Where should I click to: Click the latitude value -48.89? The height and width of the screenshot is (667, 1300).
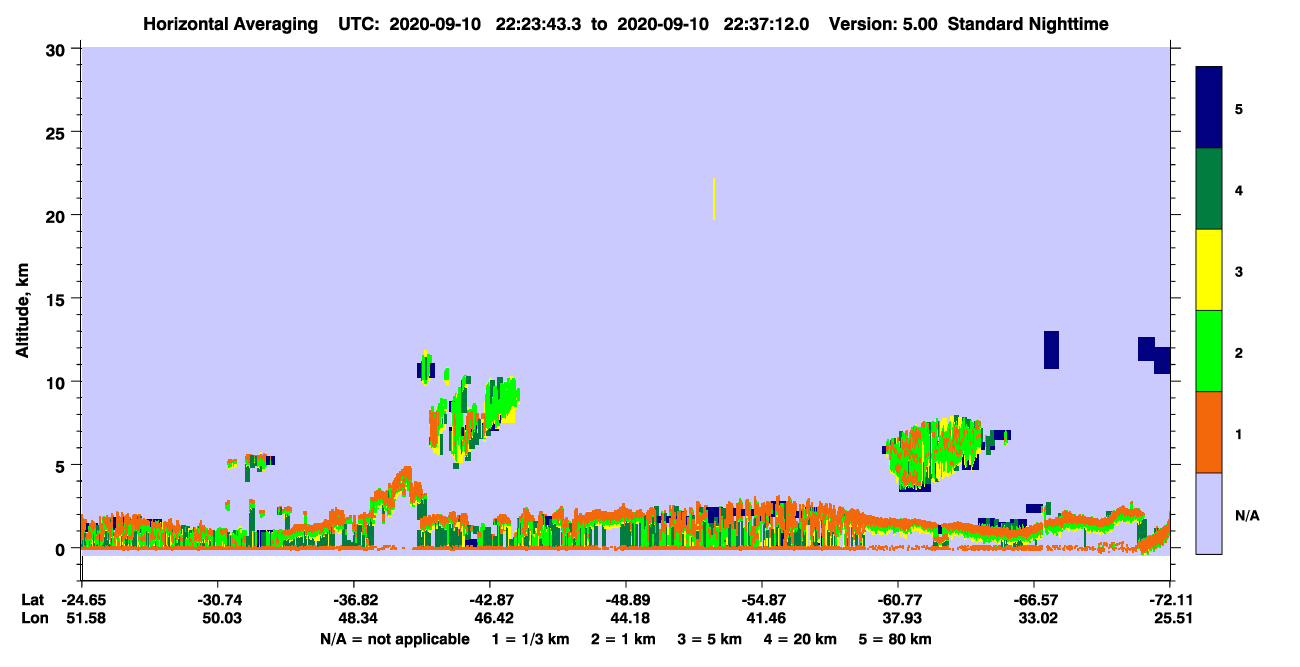pos(626,600)
